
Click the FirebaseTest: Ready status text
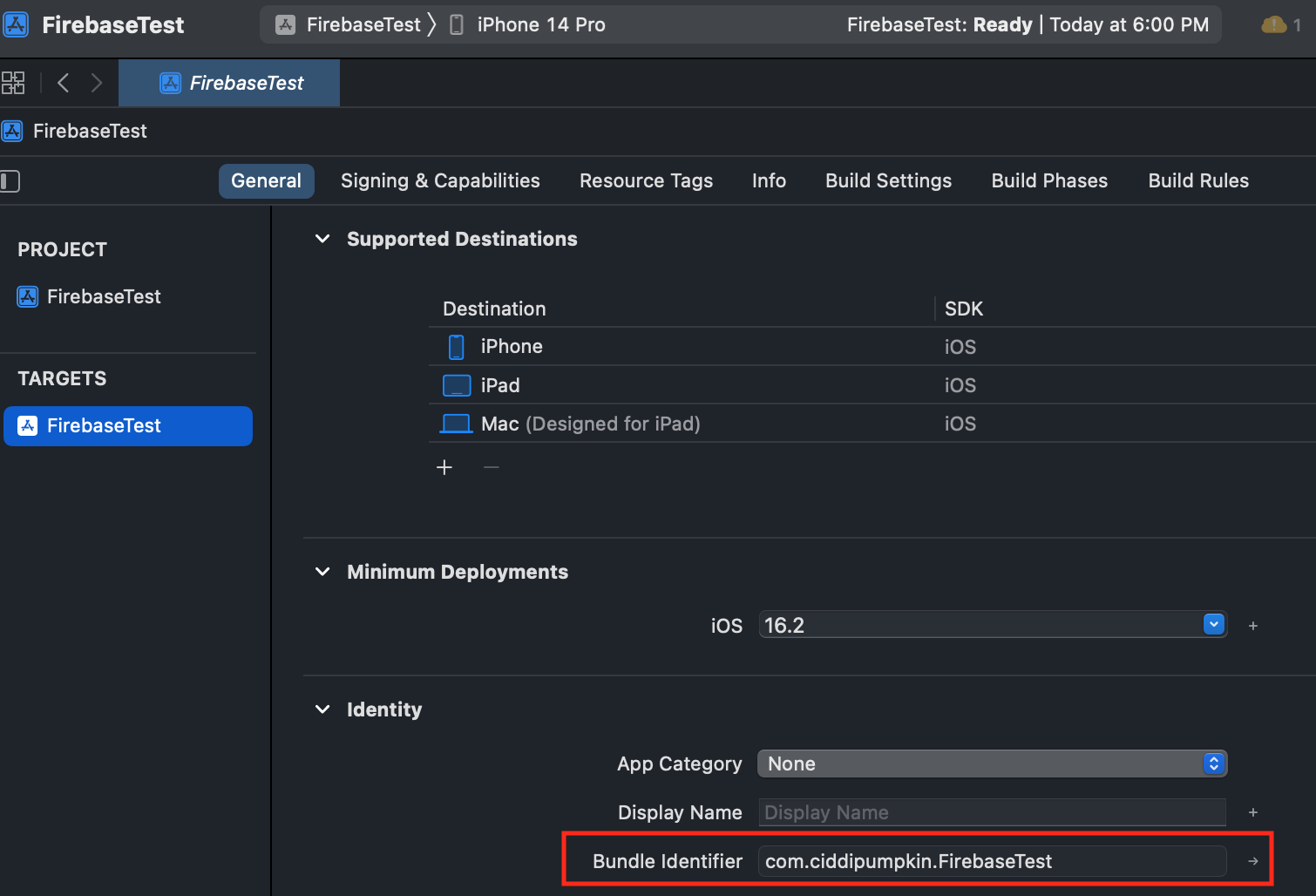click(940, 24)
